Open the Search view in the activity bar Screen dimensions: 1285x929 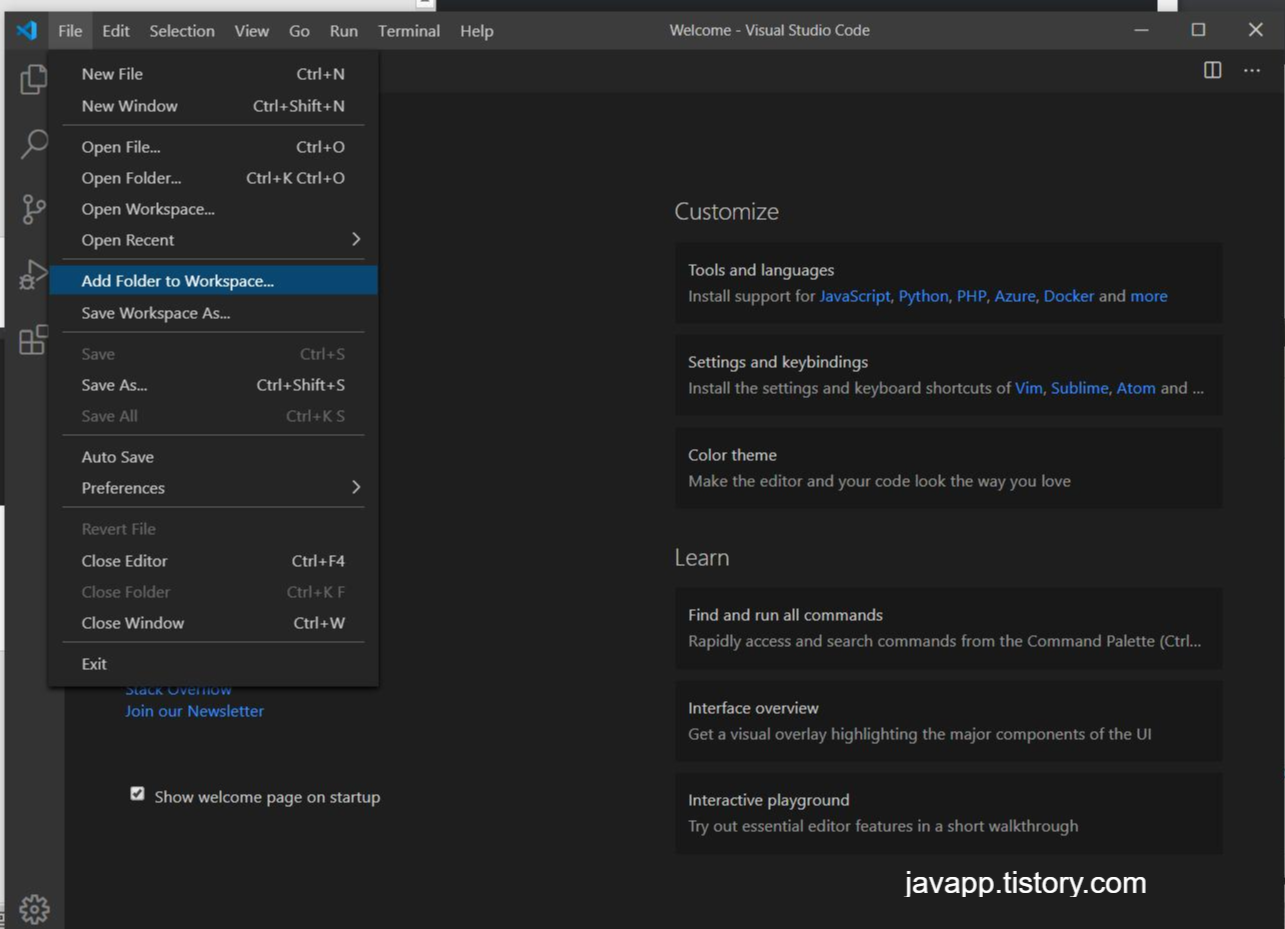[33, 144]
